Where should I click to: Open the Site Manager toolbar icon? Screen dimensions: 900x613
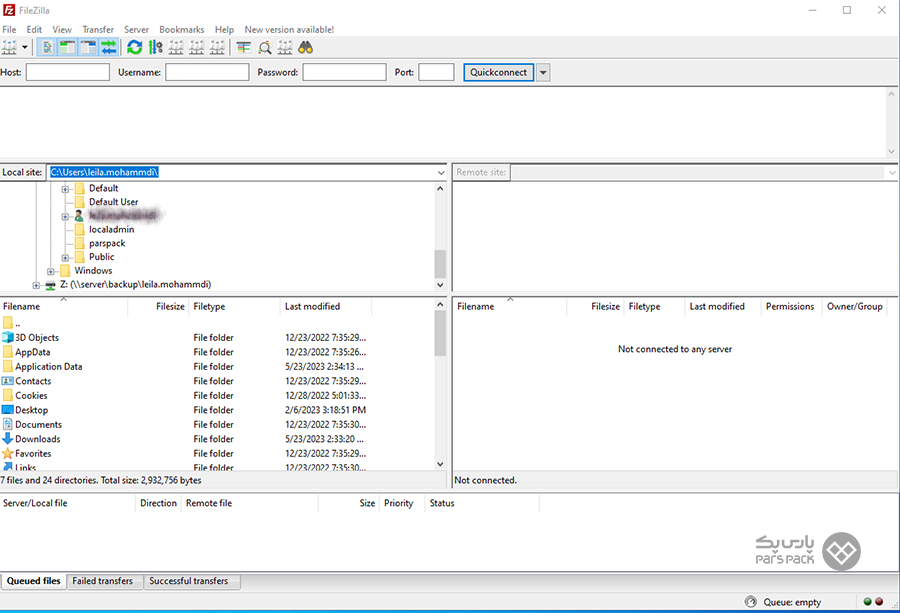pyautogui.click(x=9, y=48)
